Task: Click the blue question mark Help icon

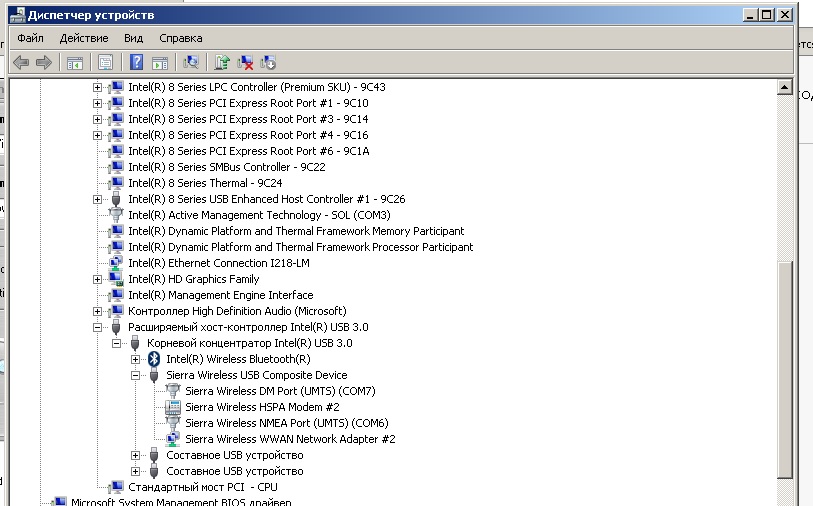Action: pos(137,63)
